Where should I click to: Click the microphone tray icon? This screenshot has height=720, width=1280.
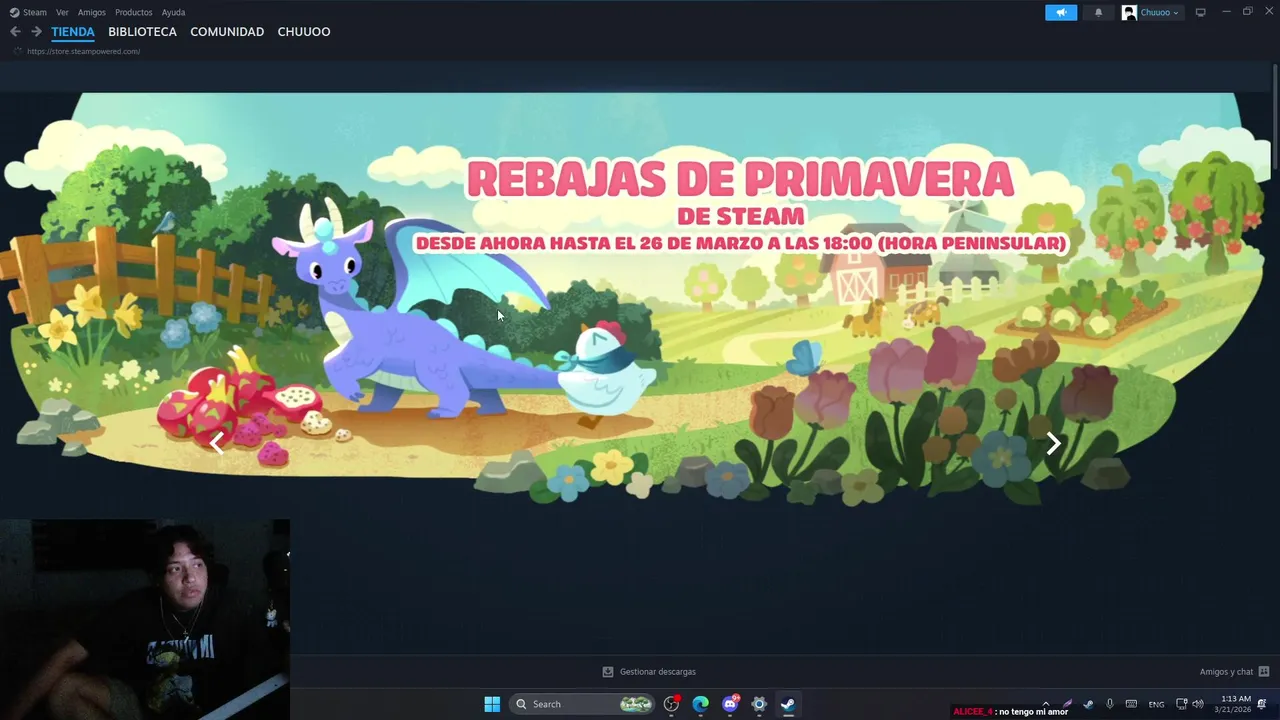click(x=1110, y=704)
